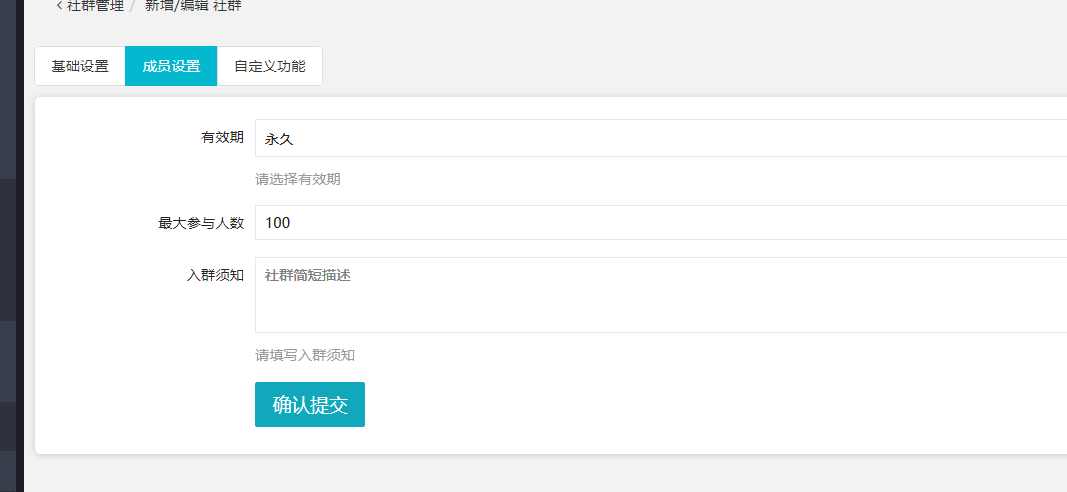The height and width of the screenshot is (492, 1067).
Task: Click the 请填写入群须知 hint text
Action: pyautogui.click(x=305, y=355)
